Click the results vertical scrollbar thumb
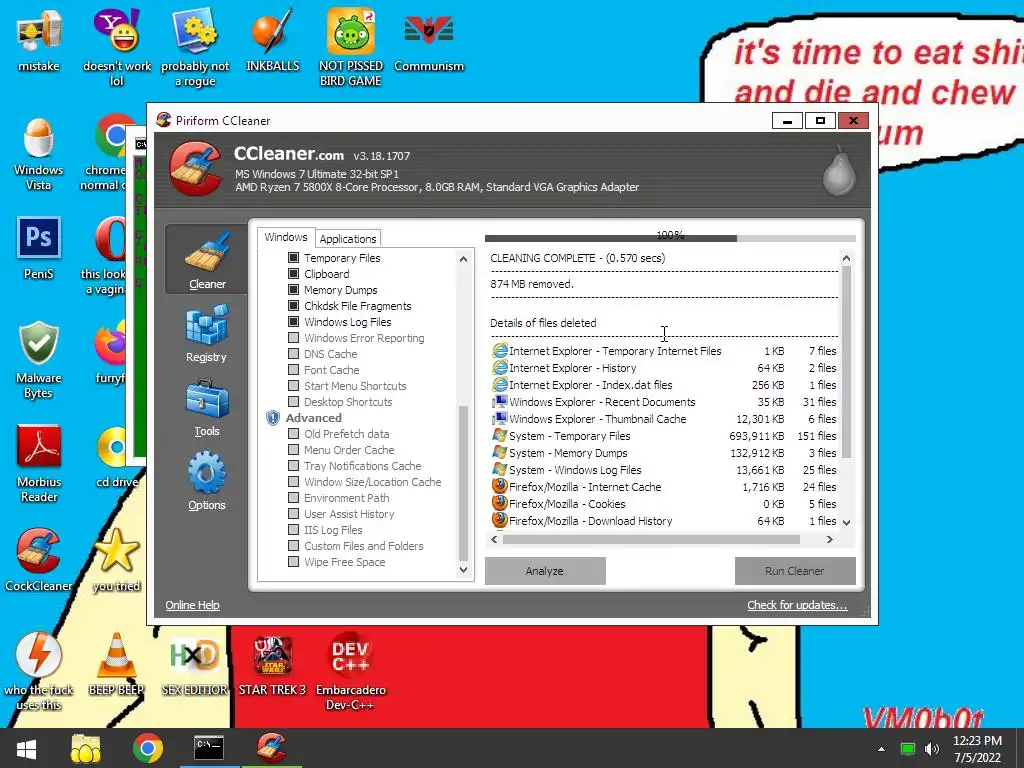The image size is (1024, 768). (846, 362)
